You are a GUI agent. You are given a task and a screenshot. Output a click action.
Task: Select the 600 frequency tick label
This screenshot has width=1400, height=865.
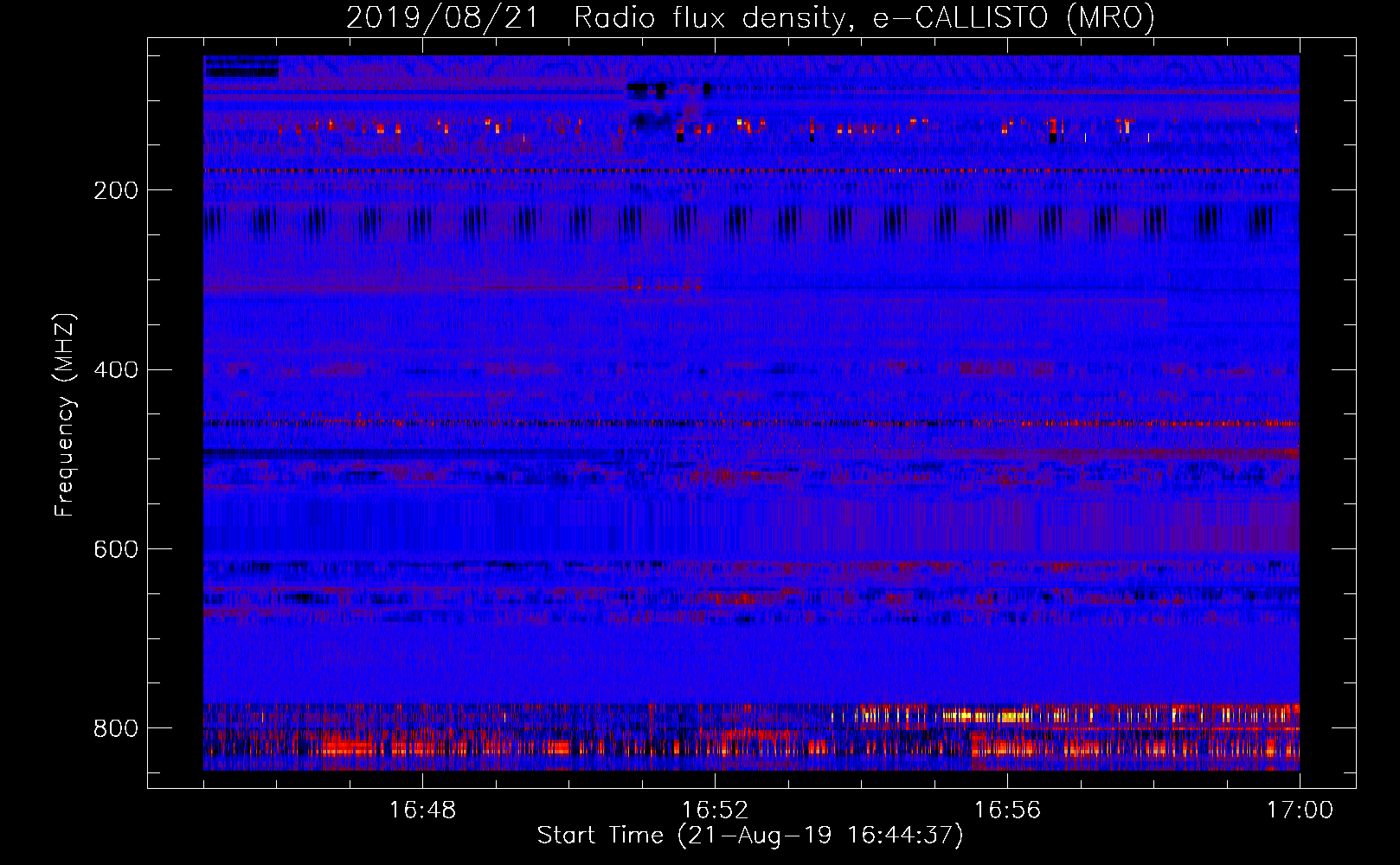point(115,550)
